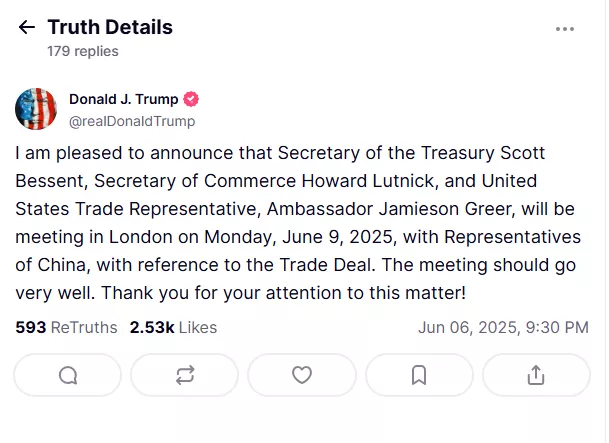
Task: Share the post via the upload icon
Action: (x=536, y=375)
